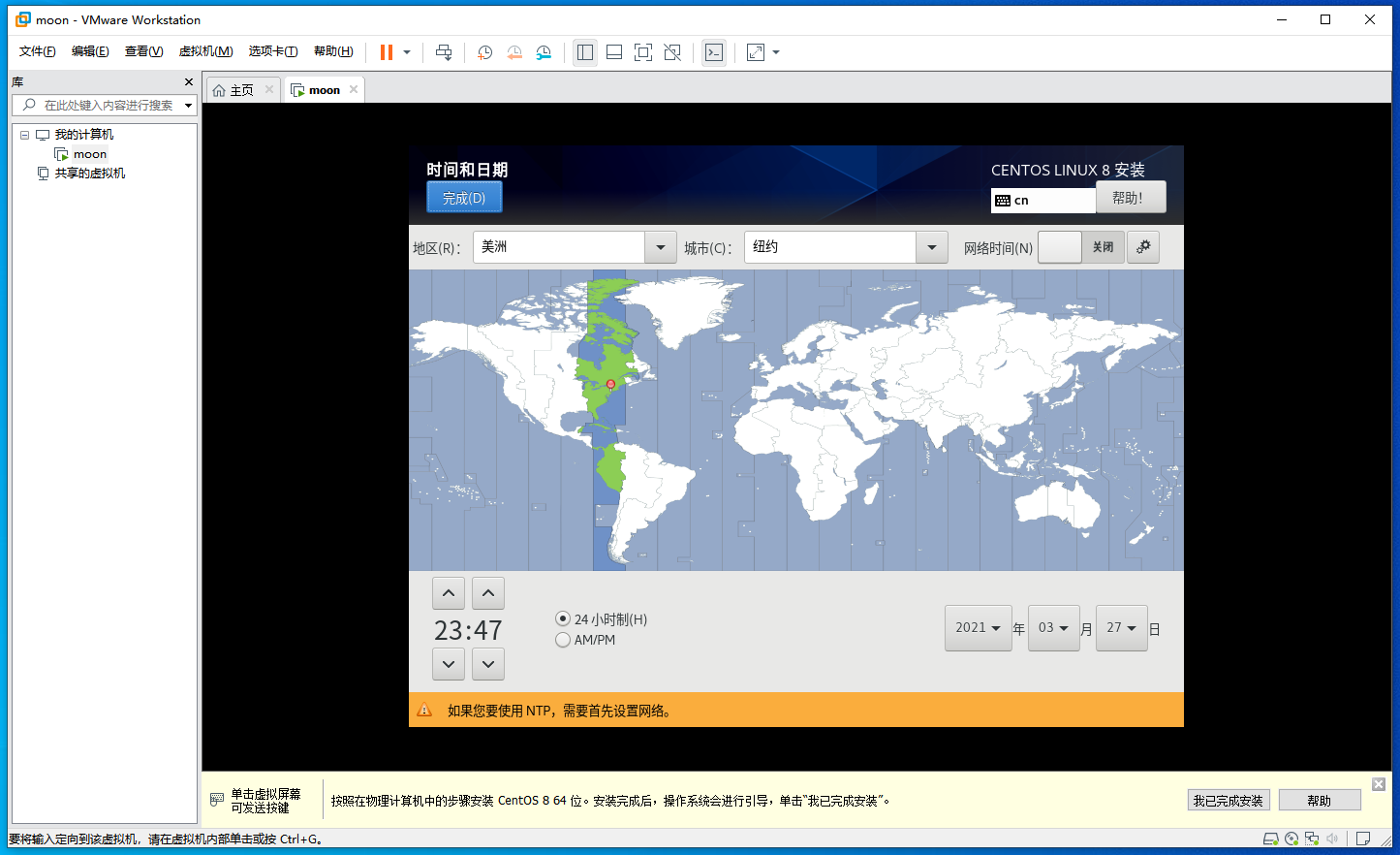Open the 查看(V) menu

(143, 51)
